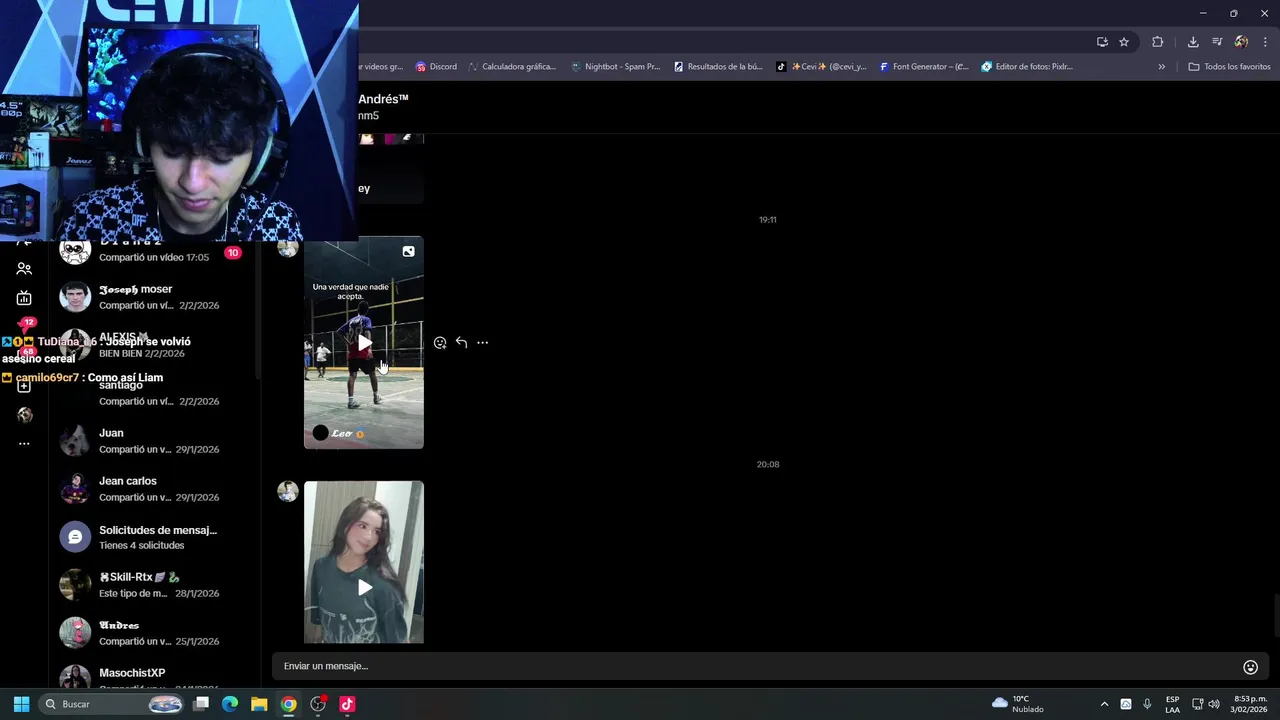This screenshot has height=720, width=1280.
Task: Click the microphone tray icon
Action: pyautogui.click(x=1147, y=704)
